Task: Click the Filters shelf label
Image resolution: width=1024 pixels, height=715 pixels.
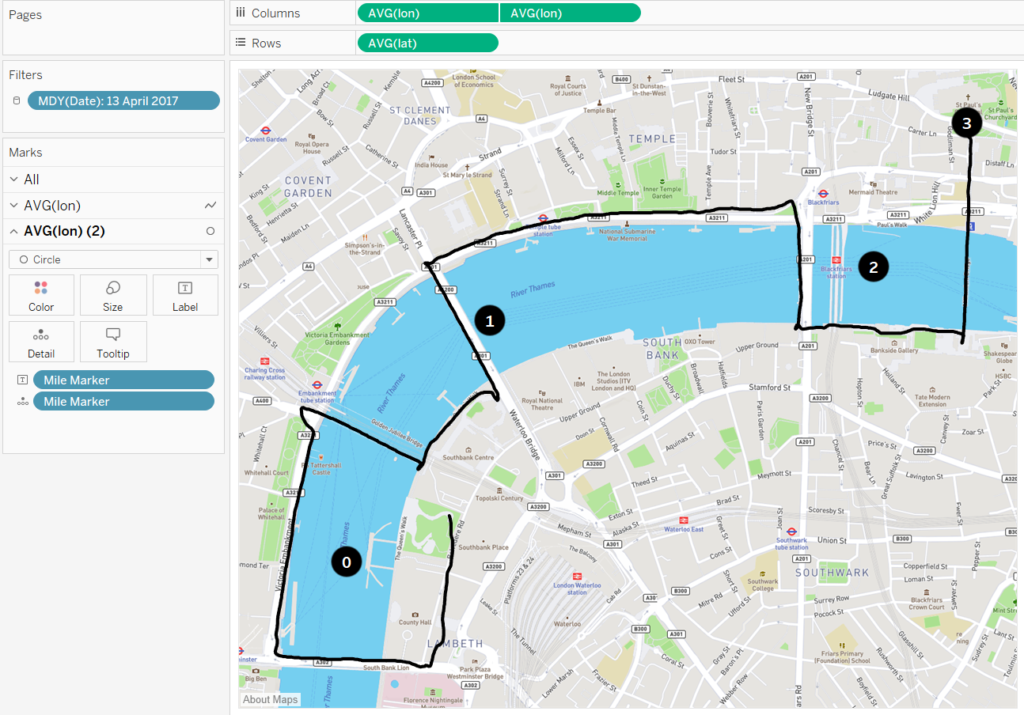Action: (x=25, y=74)
